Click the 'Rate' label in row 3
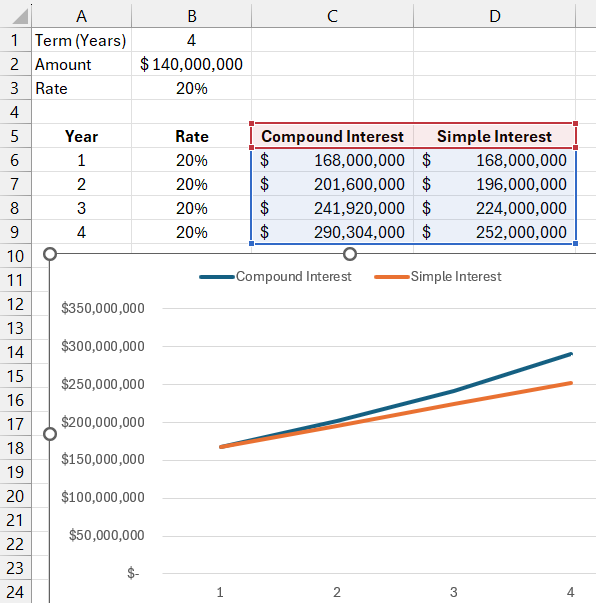Image resolution: width=596 pixels, height=603 pixels. [x=82, y=88]
